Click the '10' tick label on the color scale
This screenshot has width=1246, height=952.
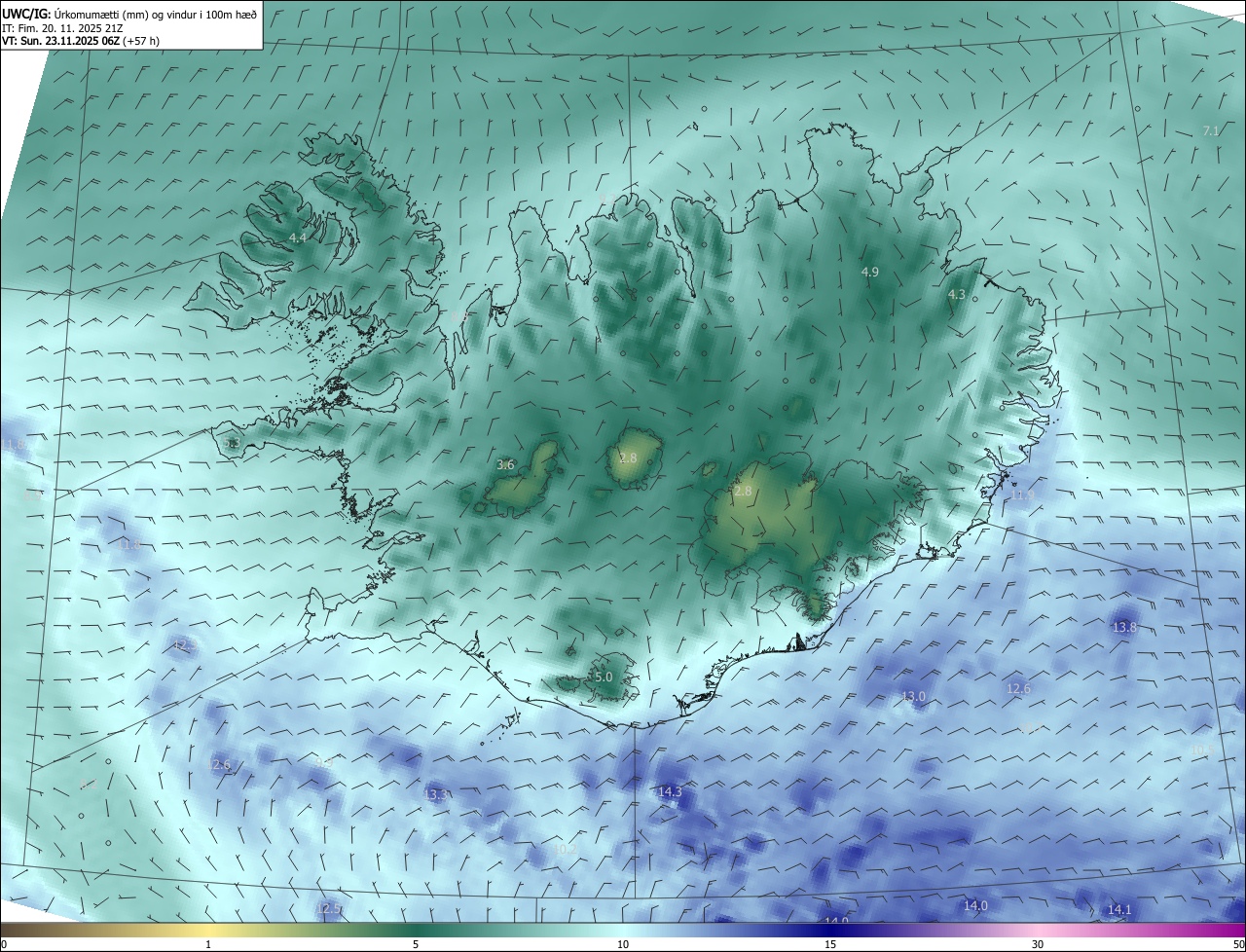(623, 944)
